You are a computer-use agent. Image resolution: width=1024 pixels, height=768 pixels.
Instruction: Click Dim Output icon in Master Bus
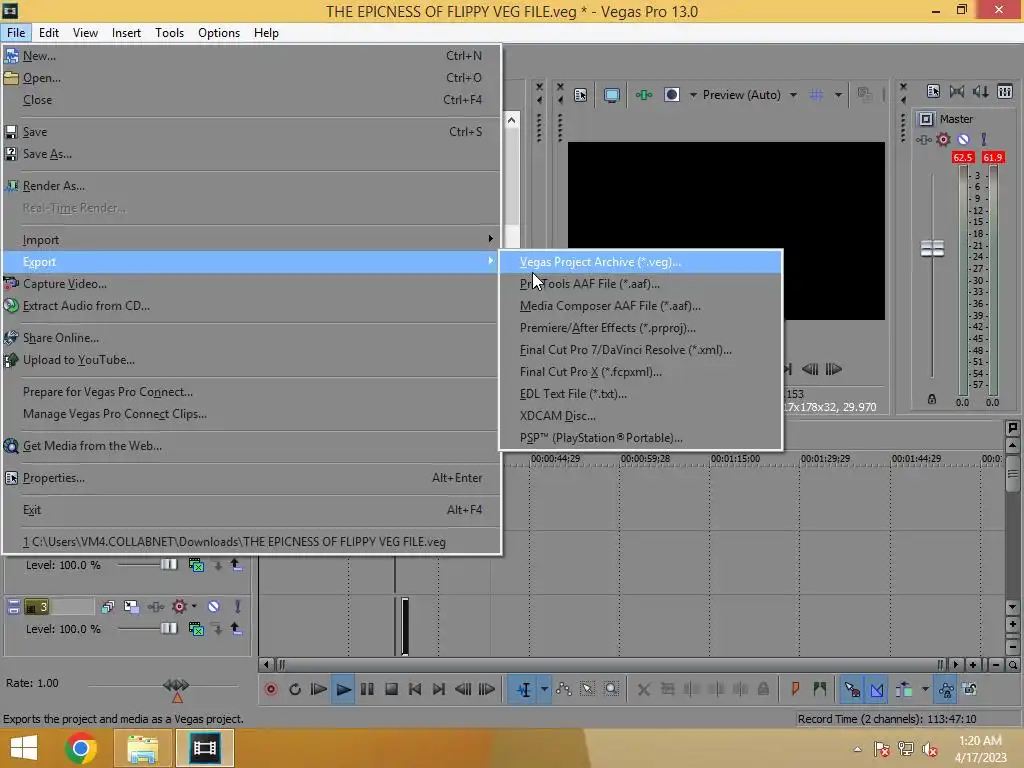tap(980, 91)
